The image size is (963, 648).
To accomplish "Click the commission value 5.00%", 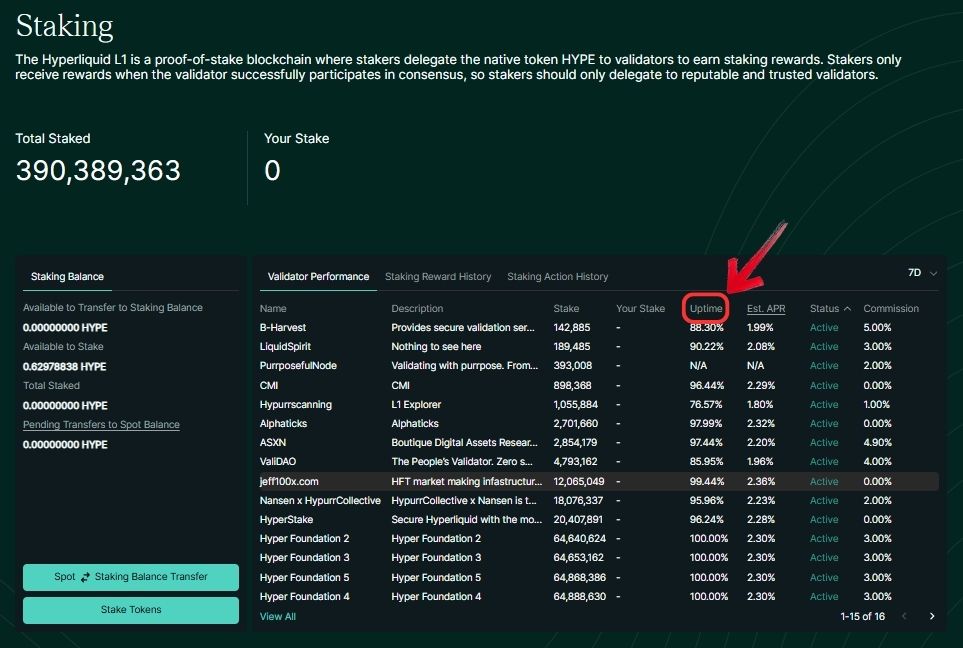I will (x=877, y=327).
